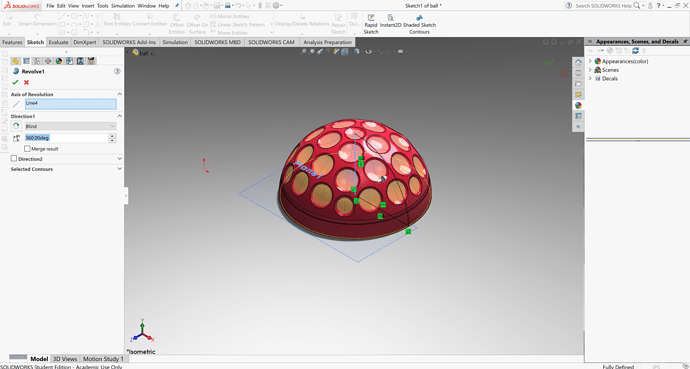This screenshot has height=369, width=690.
Task: Open the Appearances task pane tab icon
Action: pos(578,105)
